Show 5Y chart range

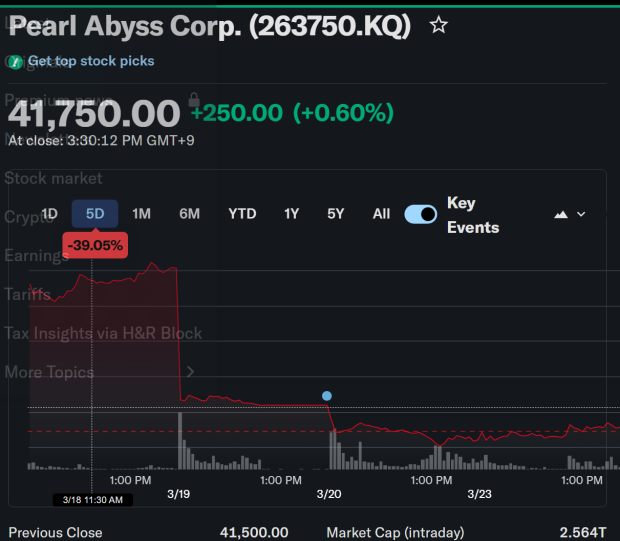(335, 214)
